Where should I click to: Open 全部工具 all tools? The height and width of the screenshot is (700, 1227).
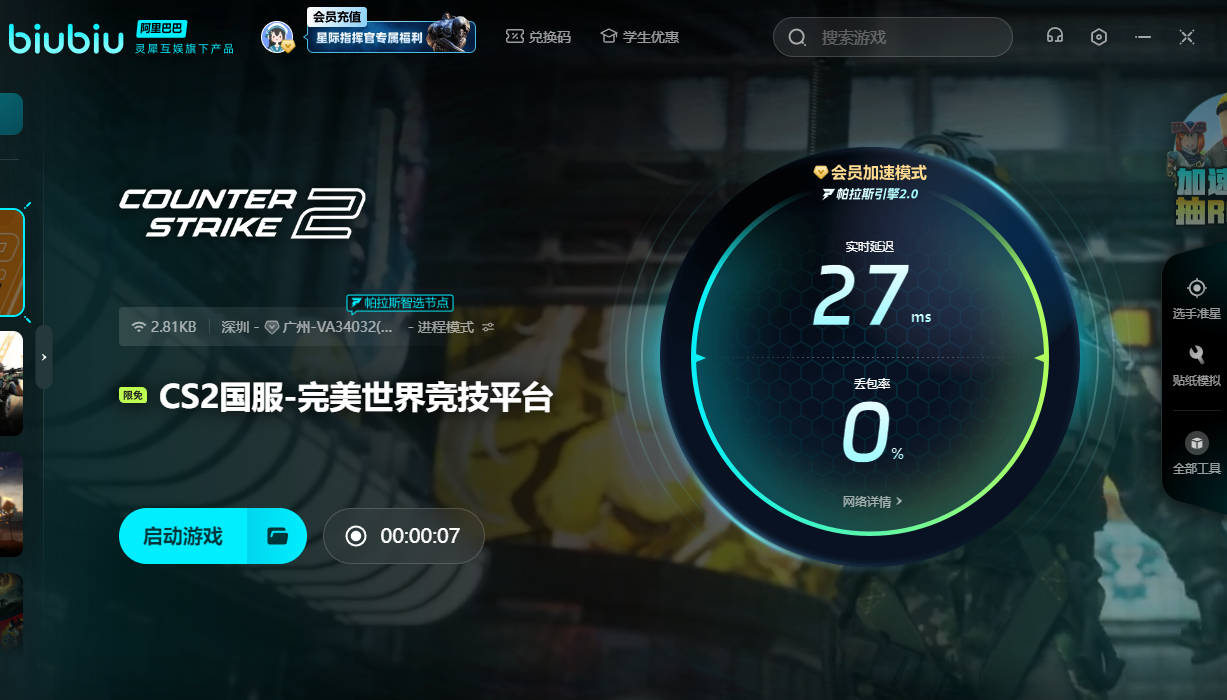1197,454
